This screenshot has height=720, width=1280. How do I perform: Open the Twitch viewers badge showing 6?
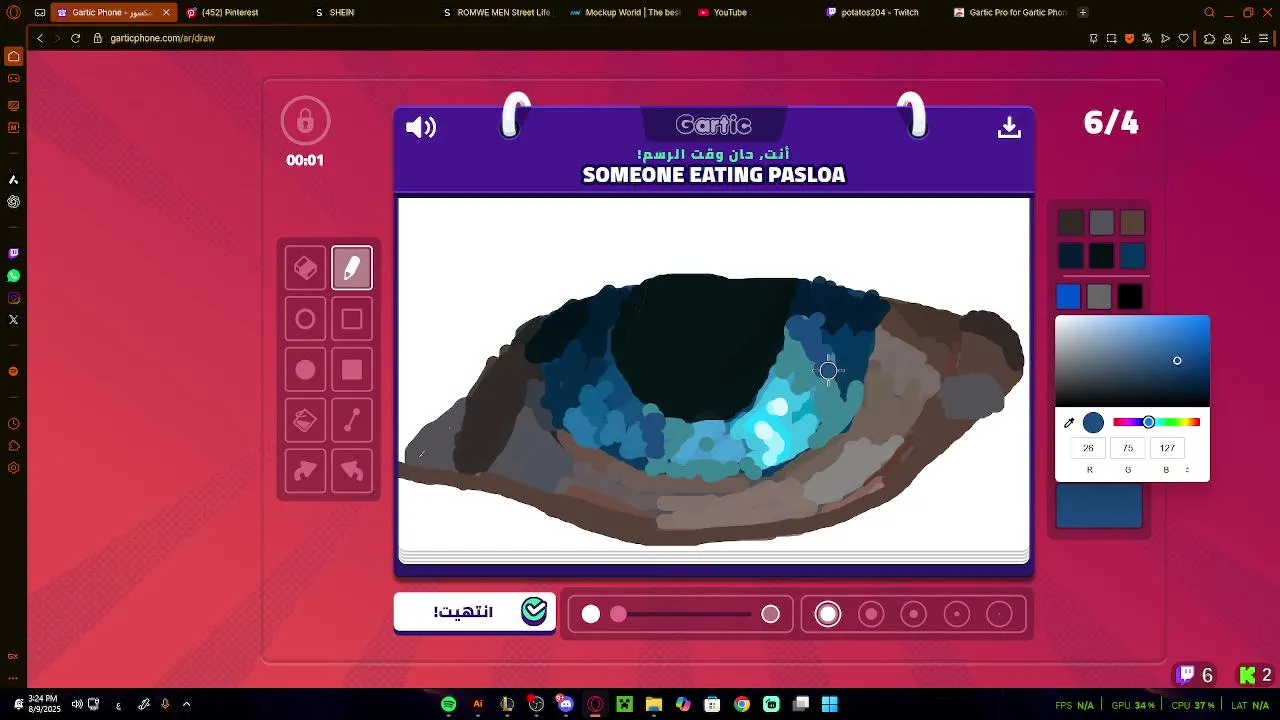coord(1195,675)
